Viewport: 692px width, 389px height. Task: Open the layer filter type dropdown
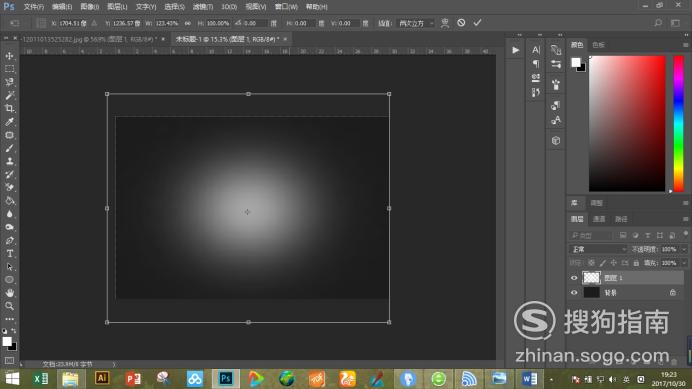[590, 235]
